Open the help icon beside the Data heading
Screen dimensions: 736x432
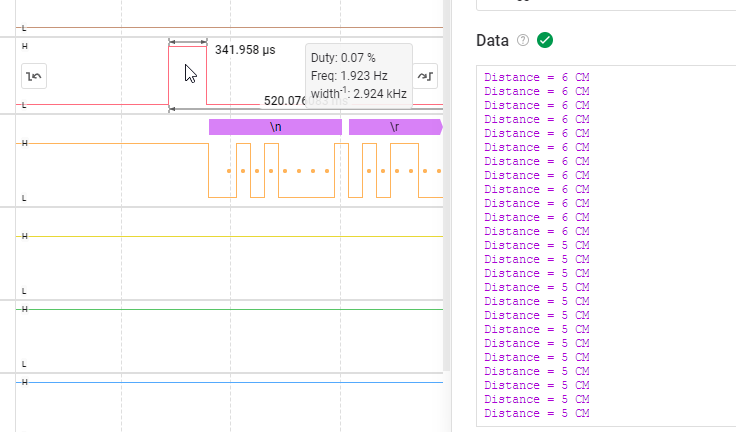tap(522, 40)
